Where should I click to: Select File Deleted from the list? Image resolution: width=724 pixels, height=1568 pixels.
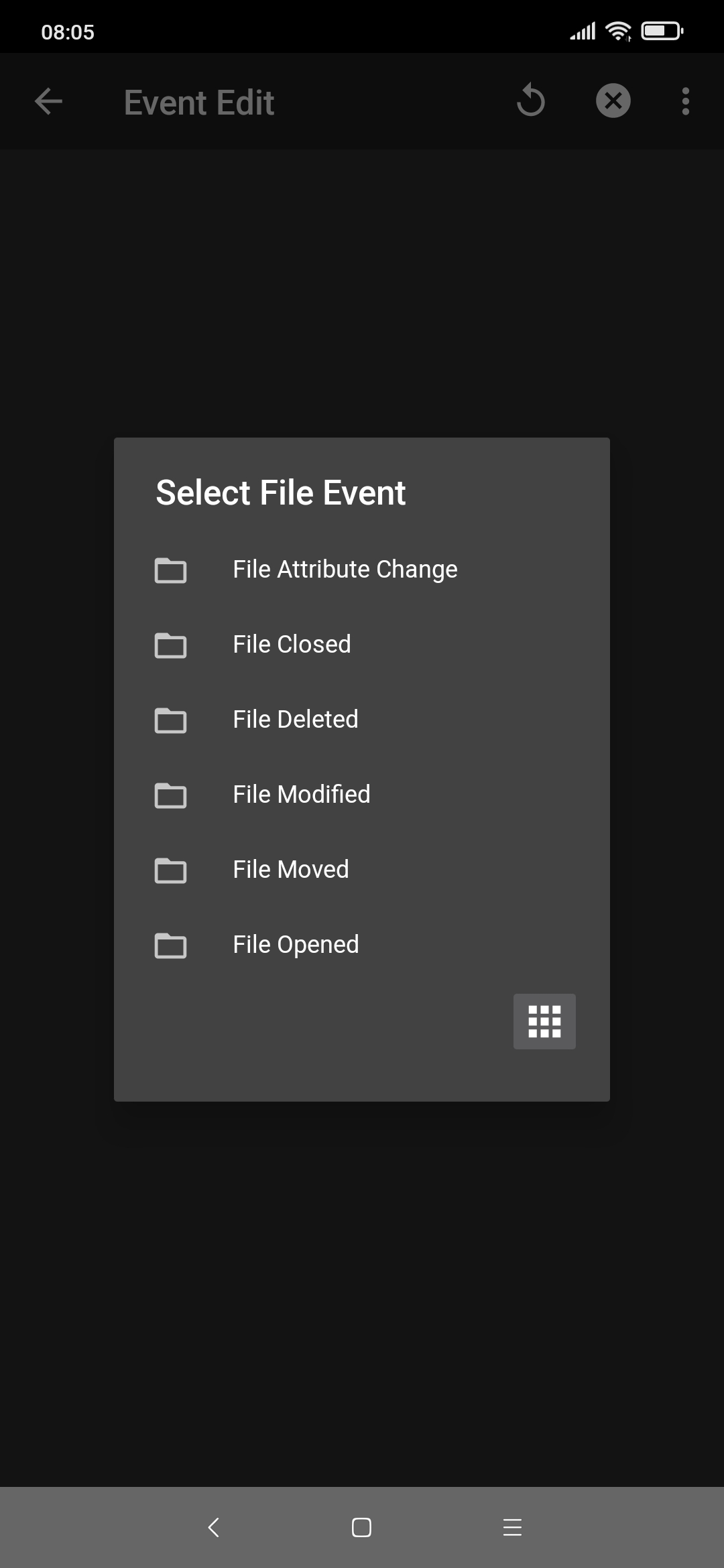coord(295,720)
